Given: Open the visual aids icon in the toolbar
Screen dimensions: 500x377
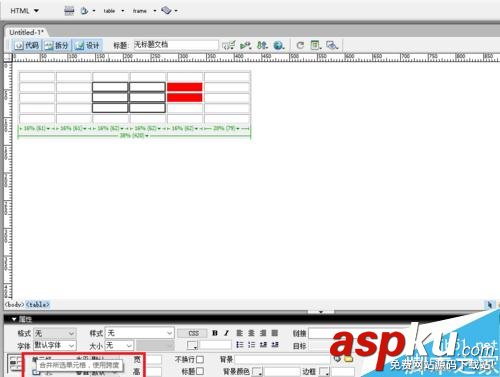Looking at the screenshot, I should tap(332, 45).
